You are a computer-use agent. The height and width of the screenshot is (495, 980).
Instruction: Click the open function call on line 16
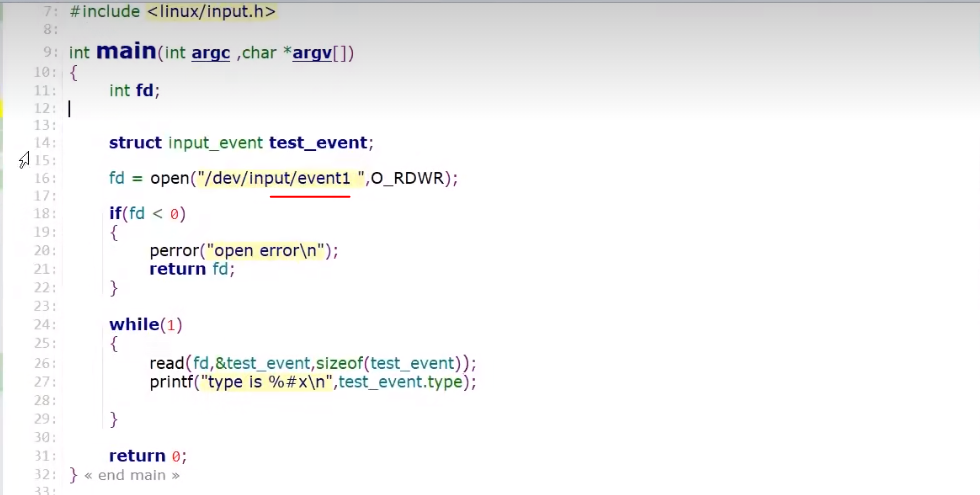(x=169, y=179)
